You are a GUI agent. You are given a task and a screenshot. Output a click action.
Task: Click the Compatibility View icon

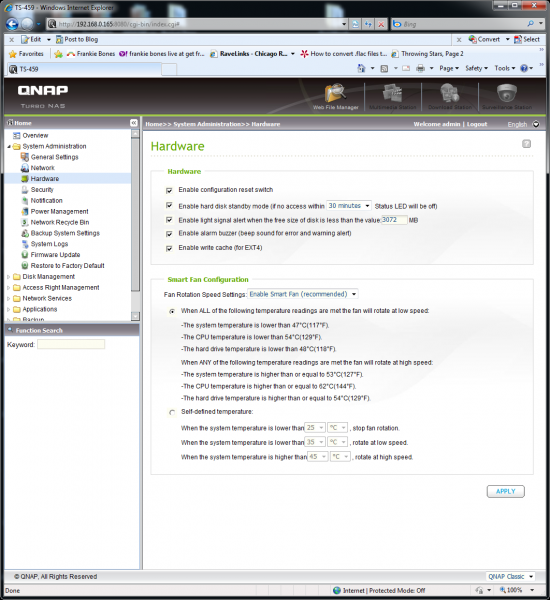coord(356,24)
